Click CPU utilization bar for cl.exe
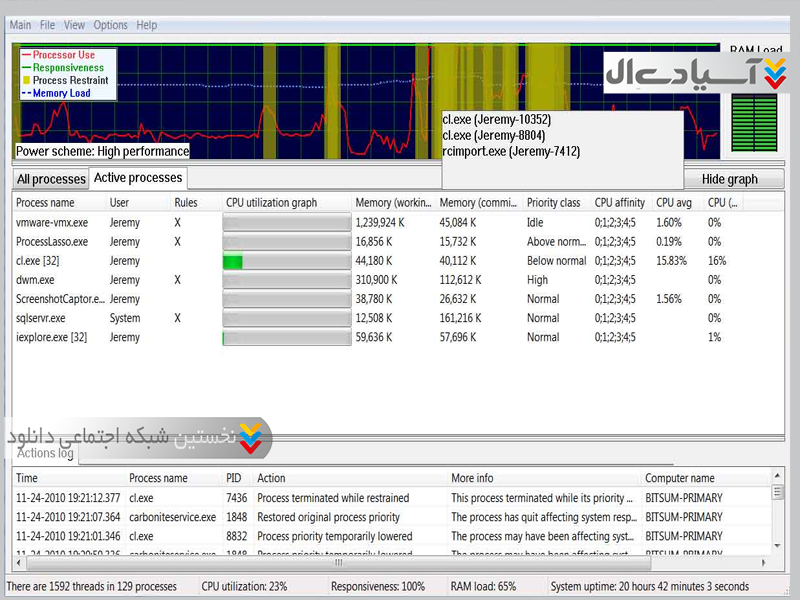The image size is (800, 600). click(x=286, y=261)
